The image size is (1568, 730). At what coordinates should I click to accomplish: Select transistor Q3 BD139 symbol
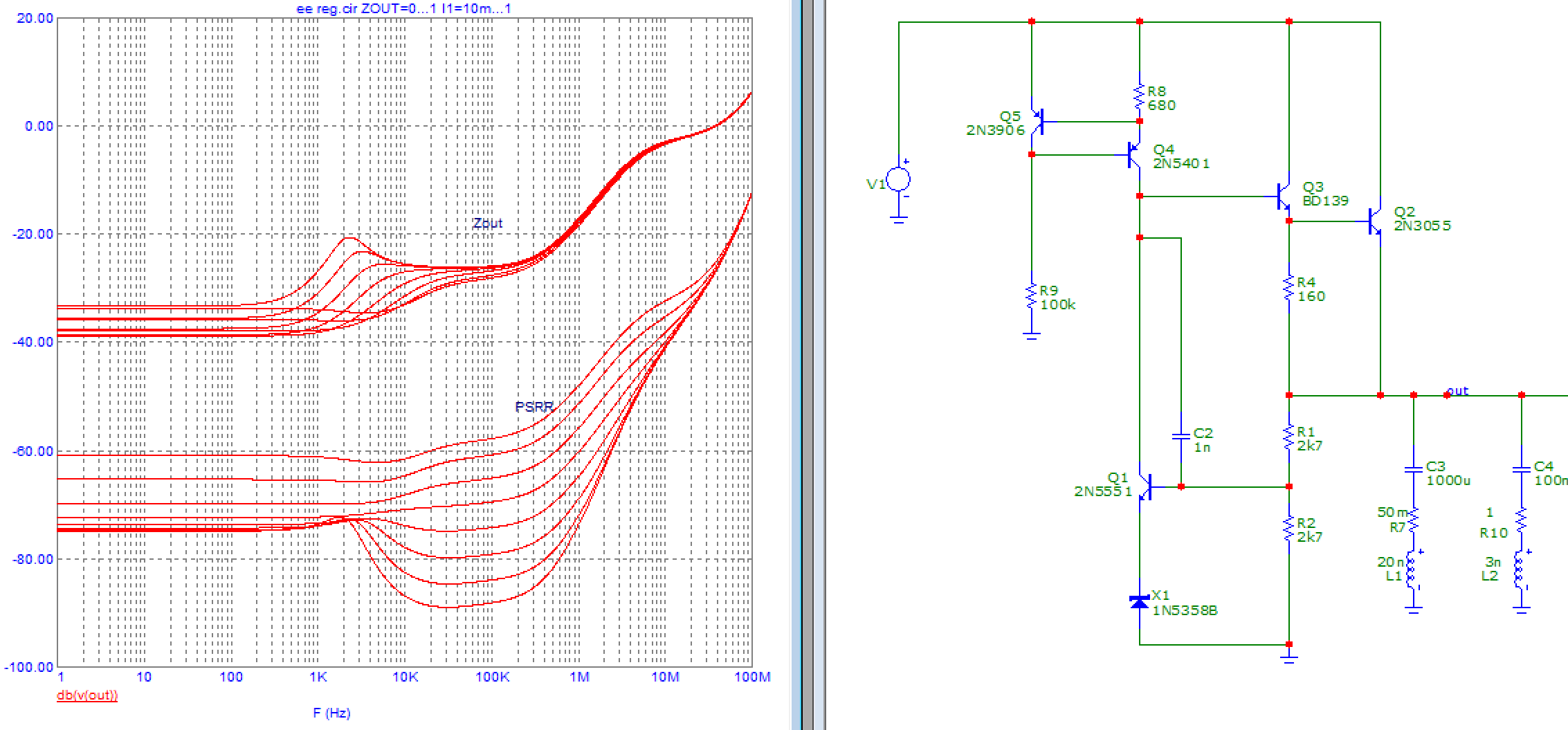click(x=1284, y=197)
